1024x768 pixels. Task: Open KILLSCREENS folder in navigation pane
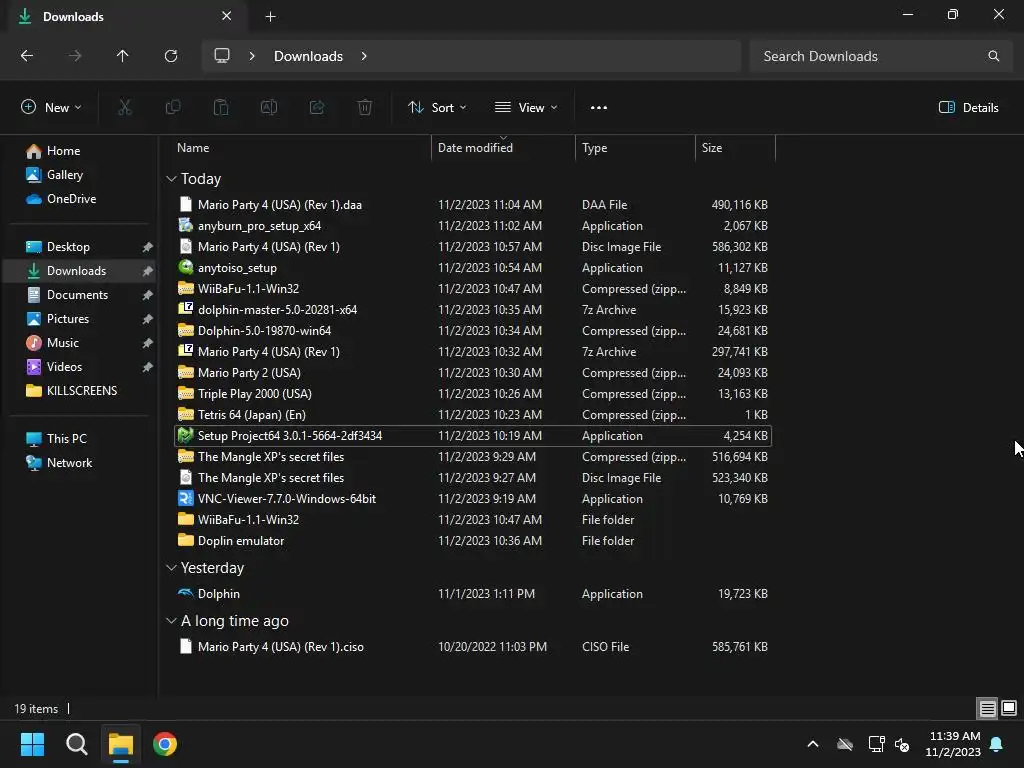(82, 391)
